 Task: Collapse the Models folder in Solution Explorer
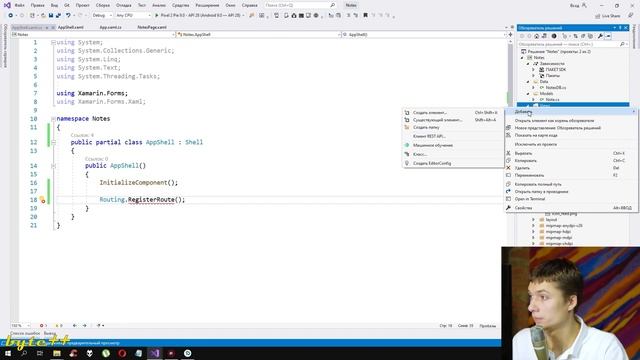528,94
